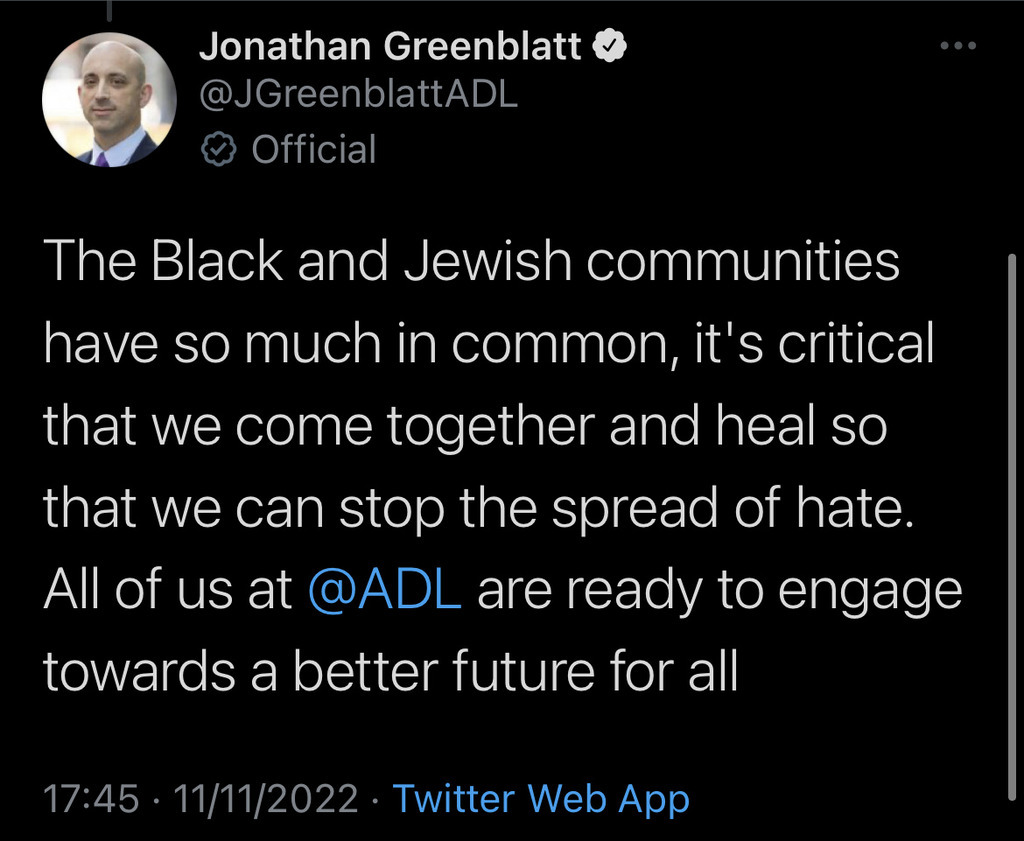Click the line "towards a better future for all"
This screenshot has width=1024, height=841.
(391, 671)
